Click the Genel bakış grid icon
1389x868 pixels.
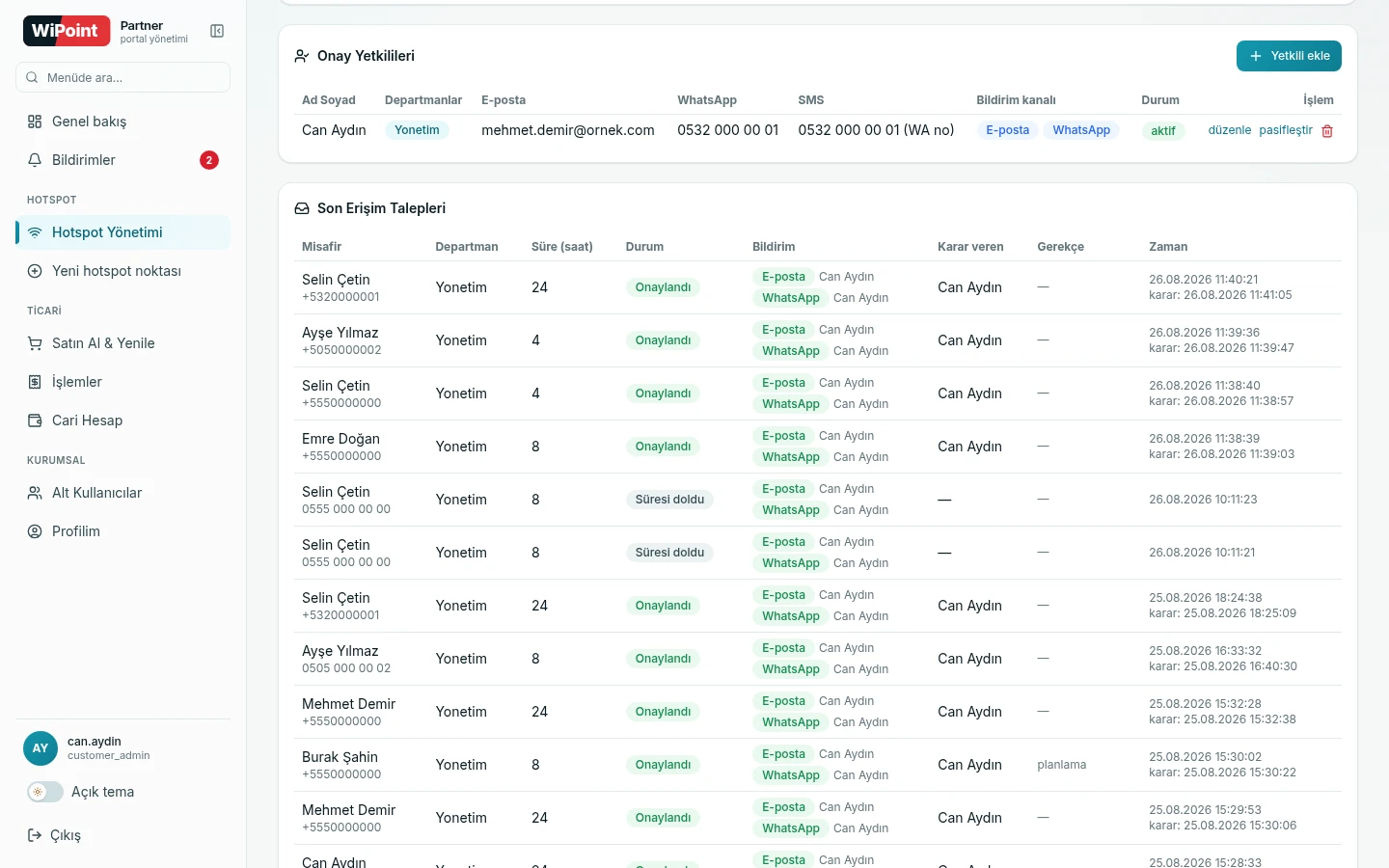click(35, 122)
